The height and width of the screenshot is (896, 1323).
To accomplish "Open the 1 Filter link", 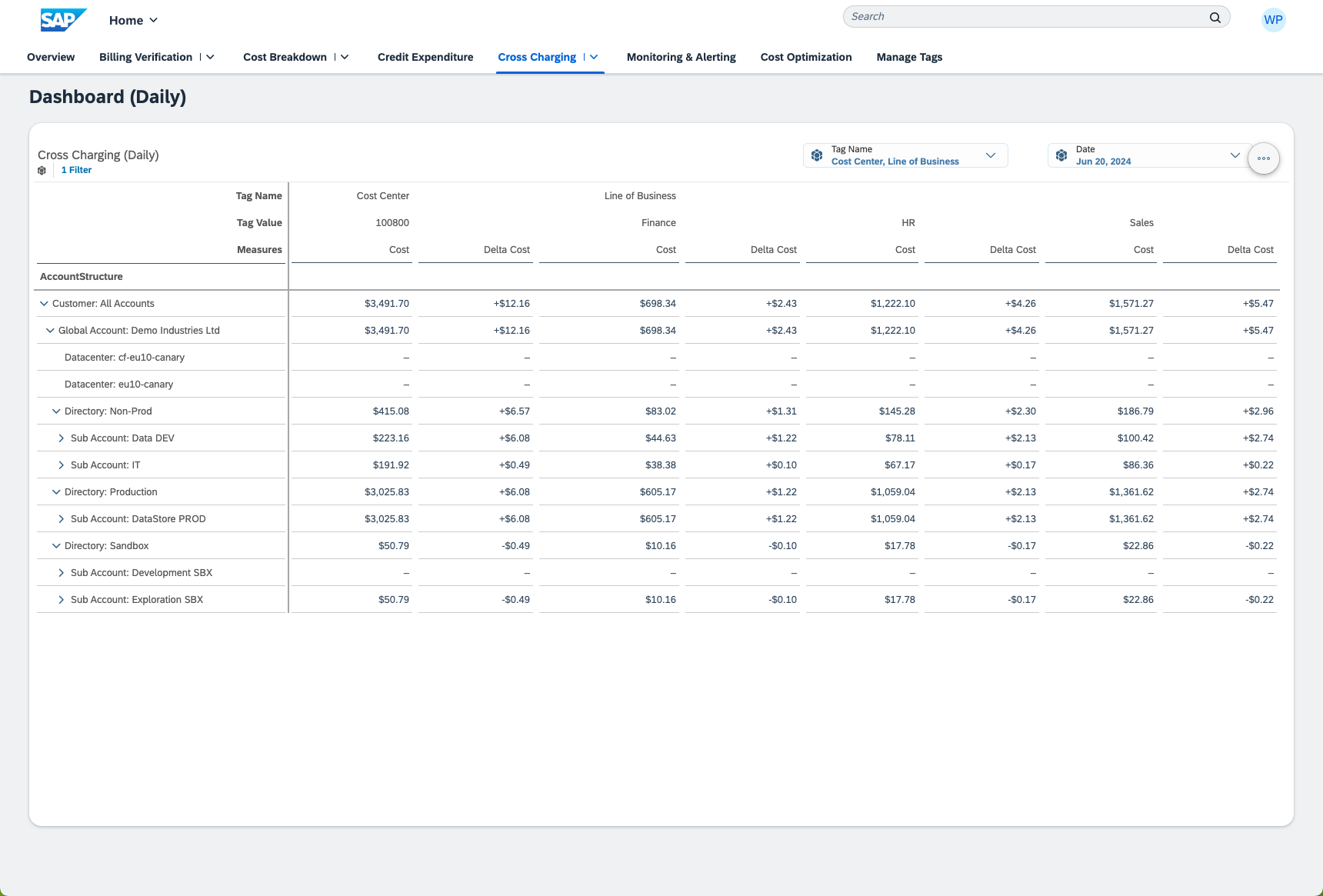I will [76, 171].
